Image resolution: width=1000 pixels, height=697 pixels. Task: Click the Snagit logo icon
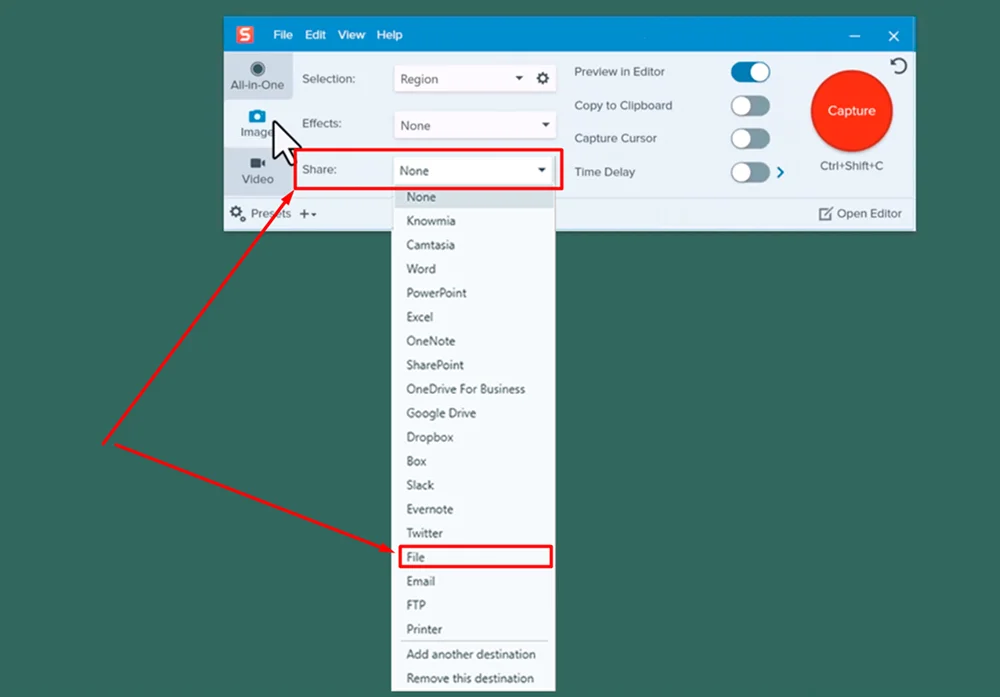point(245,35)
